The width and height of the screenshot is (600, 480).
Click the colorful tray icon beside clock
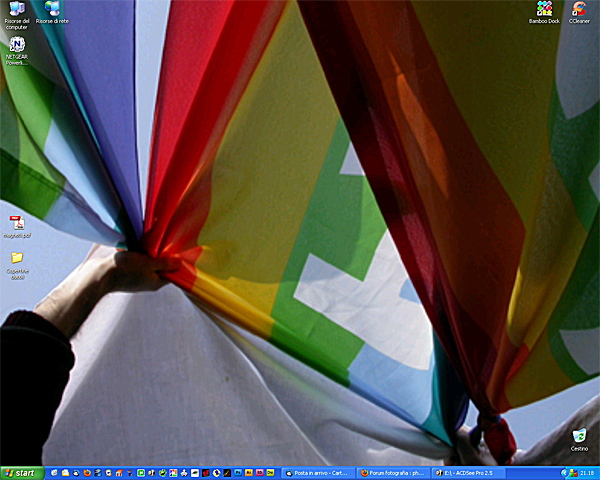(573, 472)
